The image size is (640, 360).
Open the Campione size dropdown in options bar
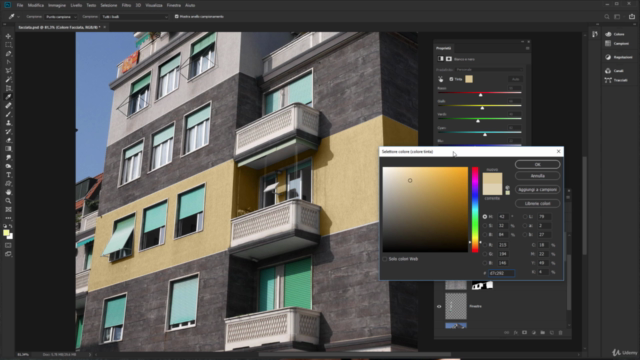(61, 17)
